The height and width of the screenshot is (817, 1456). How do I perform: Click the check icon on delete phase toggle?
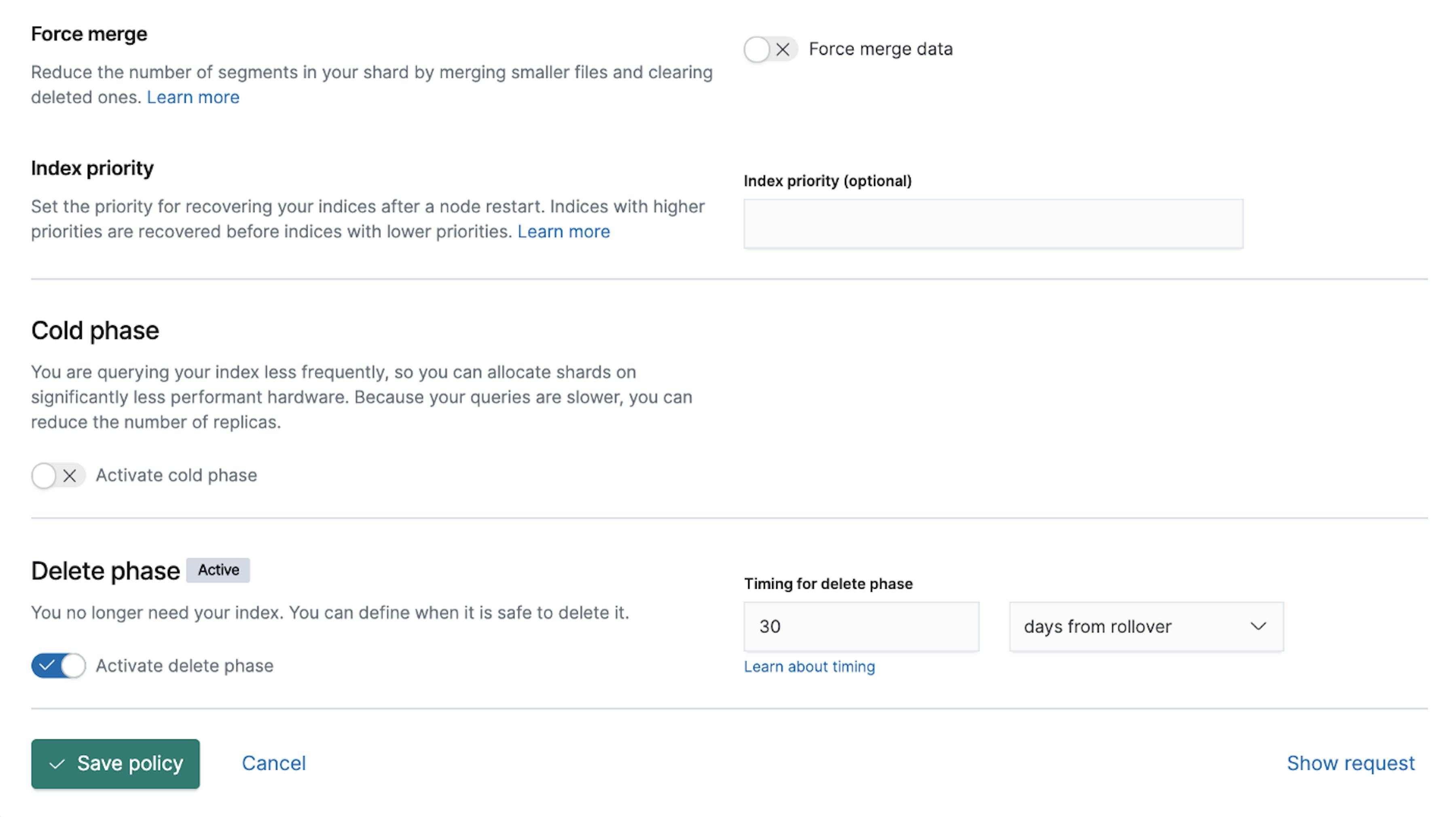click(x=47, y=666)
